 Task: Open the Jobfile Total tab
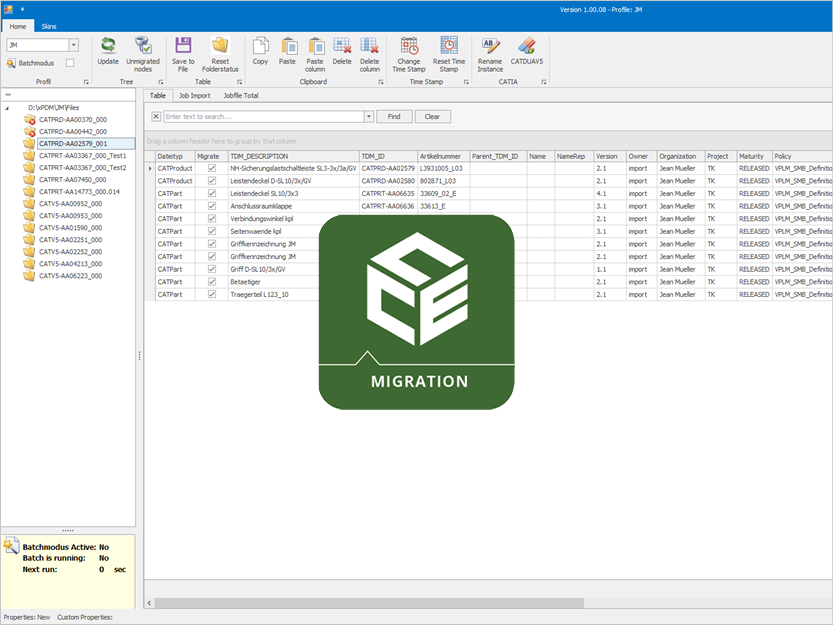click(241, 96)
